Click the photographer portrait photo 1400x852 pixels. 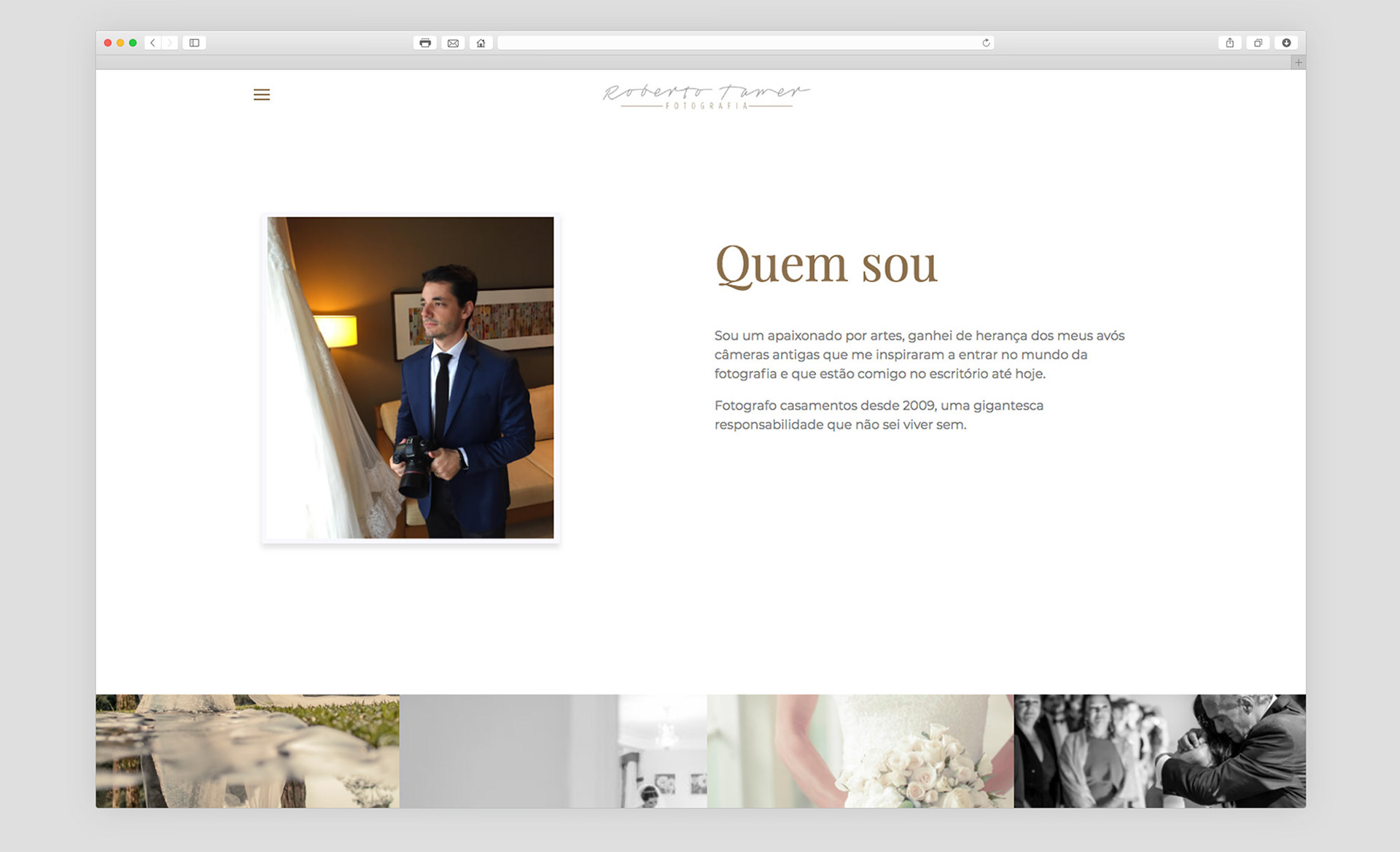411,378
